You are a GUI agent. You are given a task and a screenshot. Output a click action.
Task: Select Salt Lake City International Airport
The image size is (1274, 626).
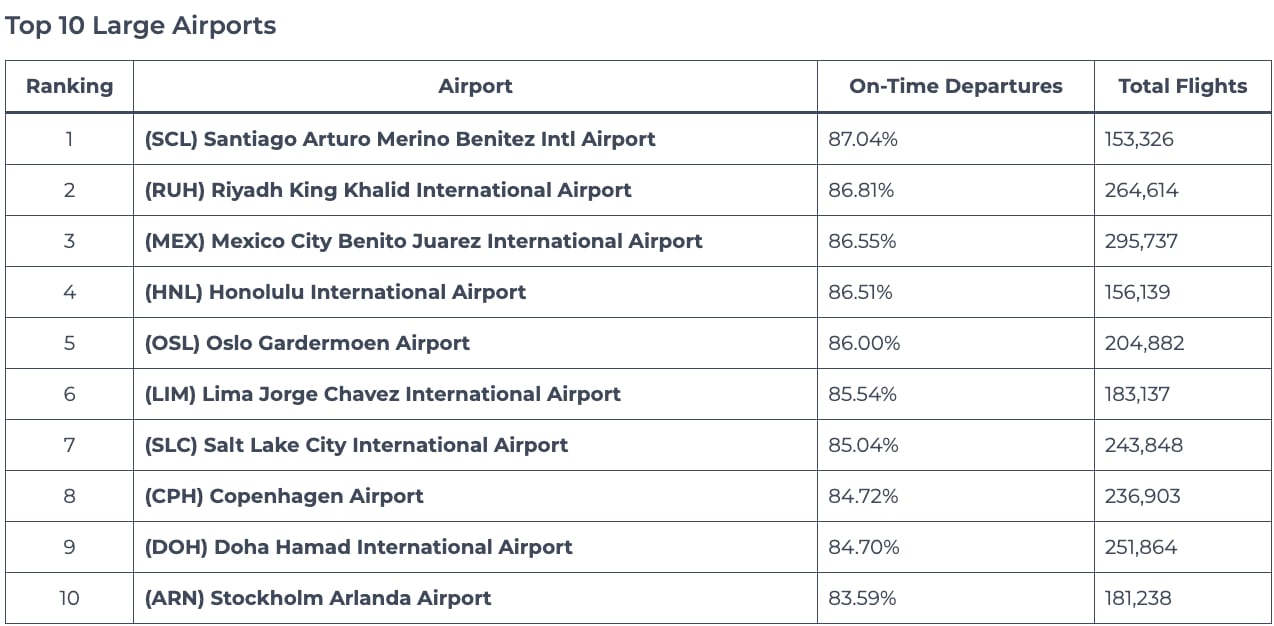coord(356,445)
